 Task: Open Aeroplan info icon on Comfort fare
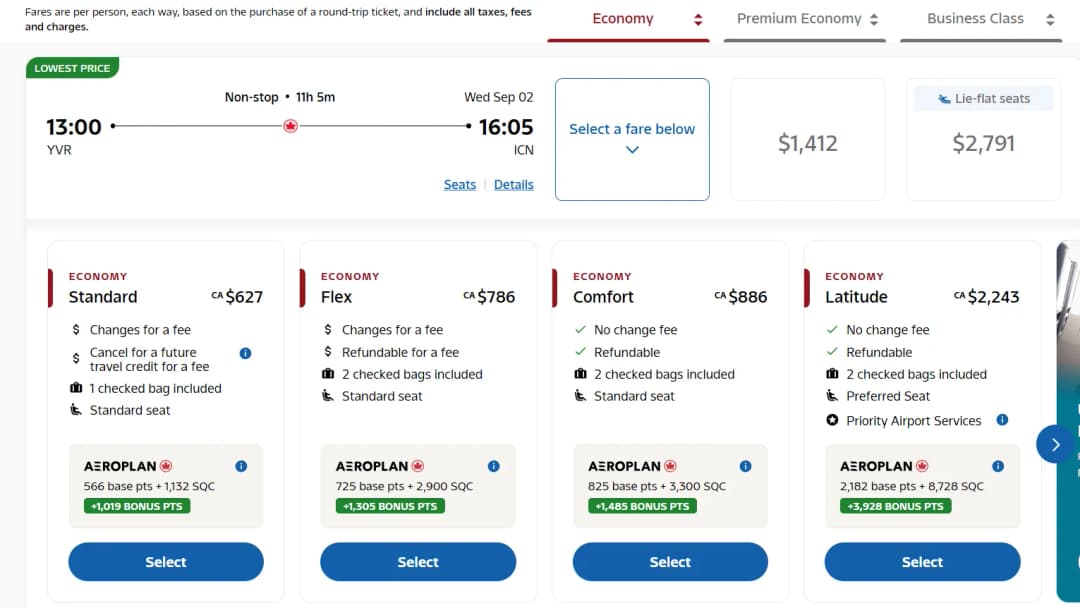click(x=745, y=466)
